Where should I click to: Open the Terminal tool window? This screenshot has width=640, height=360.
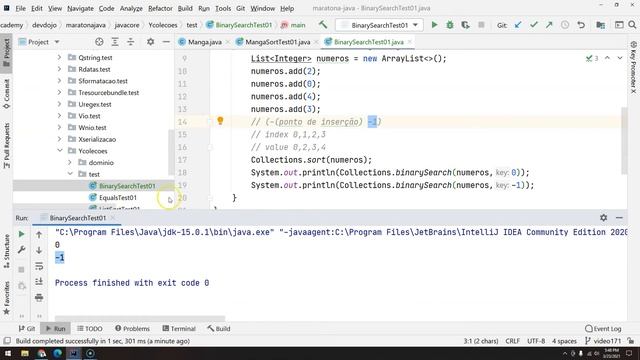click(x=179, y=328)
